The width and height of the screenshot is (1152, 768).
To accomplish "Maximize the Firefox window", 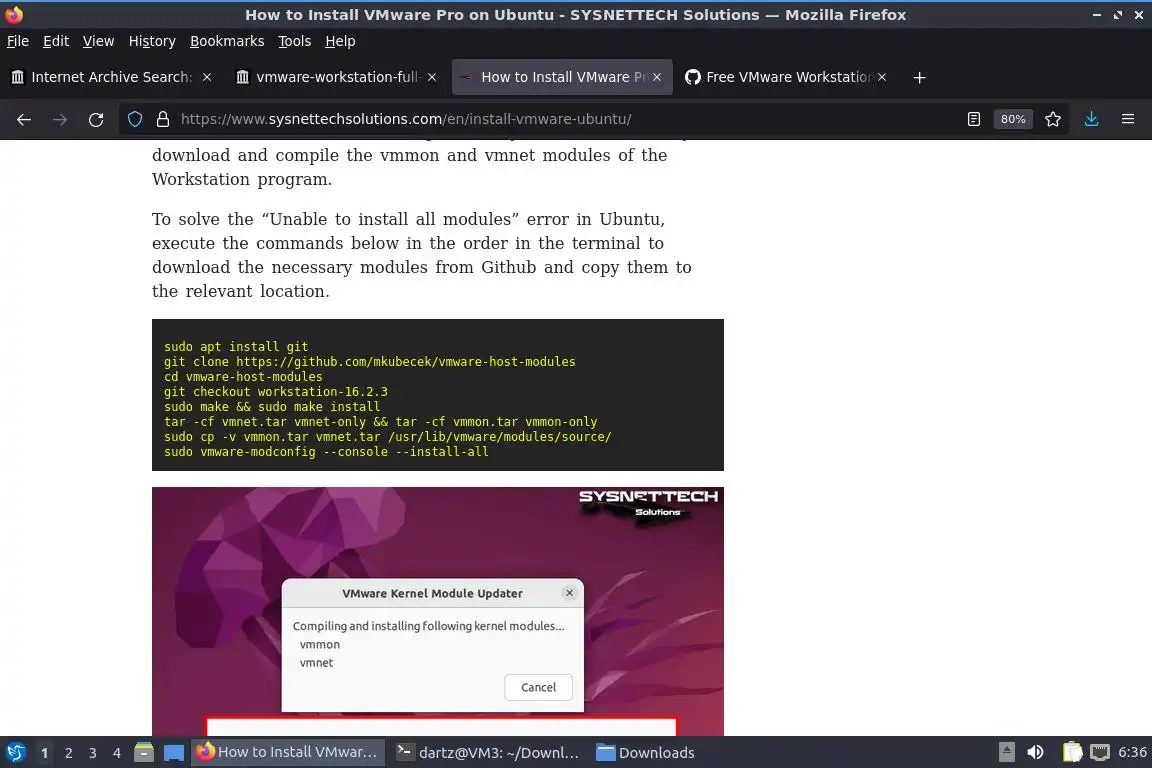I will [1117, 15].
